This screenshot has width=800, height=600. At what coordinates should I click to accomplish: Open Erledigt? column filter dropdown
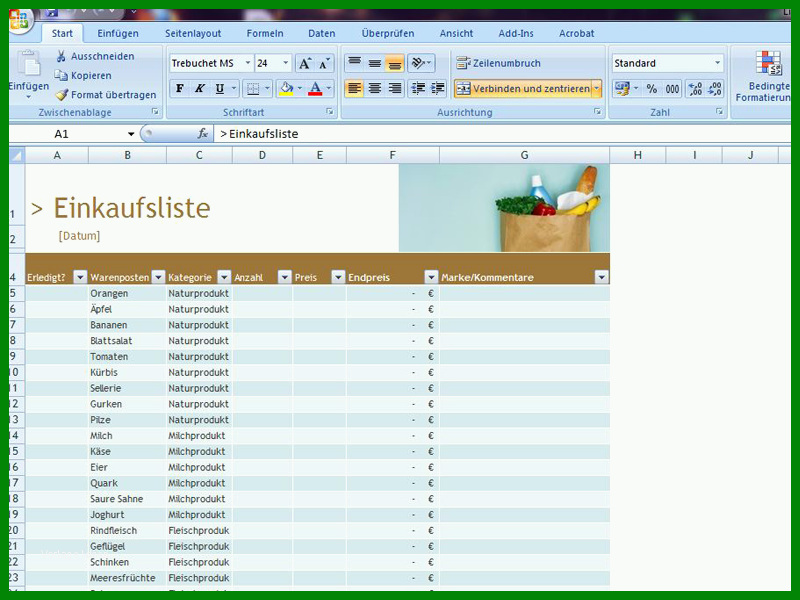pyautogui.click(x=80, y=277)
